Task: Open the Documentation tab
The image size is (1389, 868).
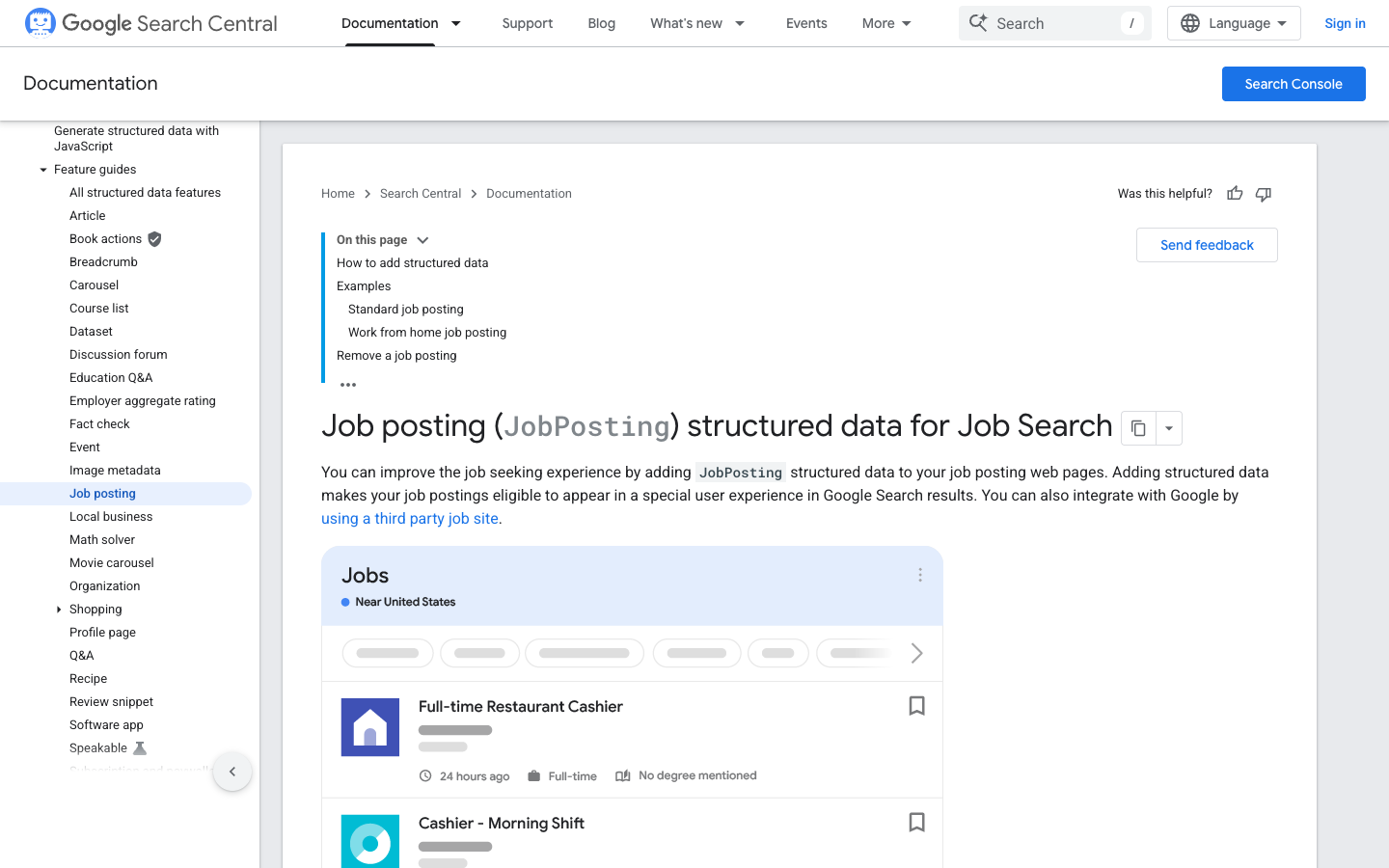Action: 390,23
